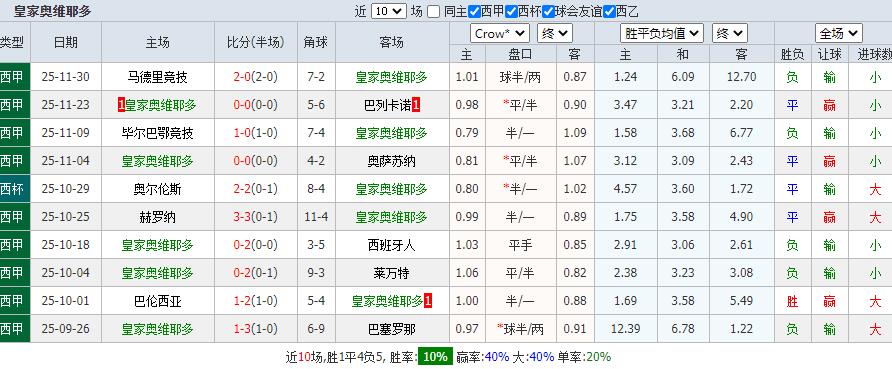Click the 比分(半场) column header

click(x=255, y=42)
